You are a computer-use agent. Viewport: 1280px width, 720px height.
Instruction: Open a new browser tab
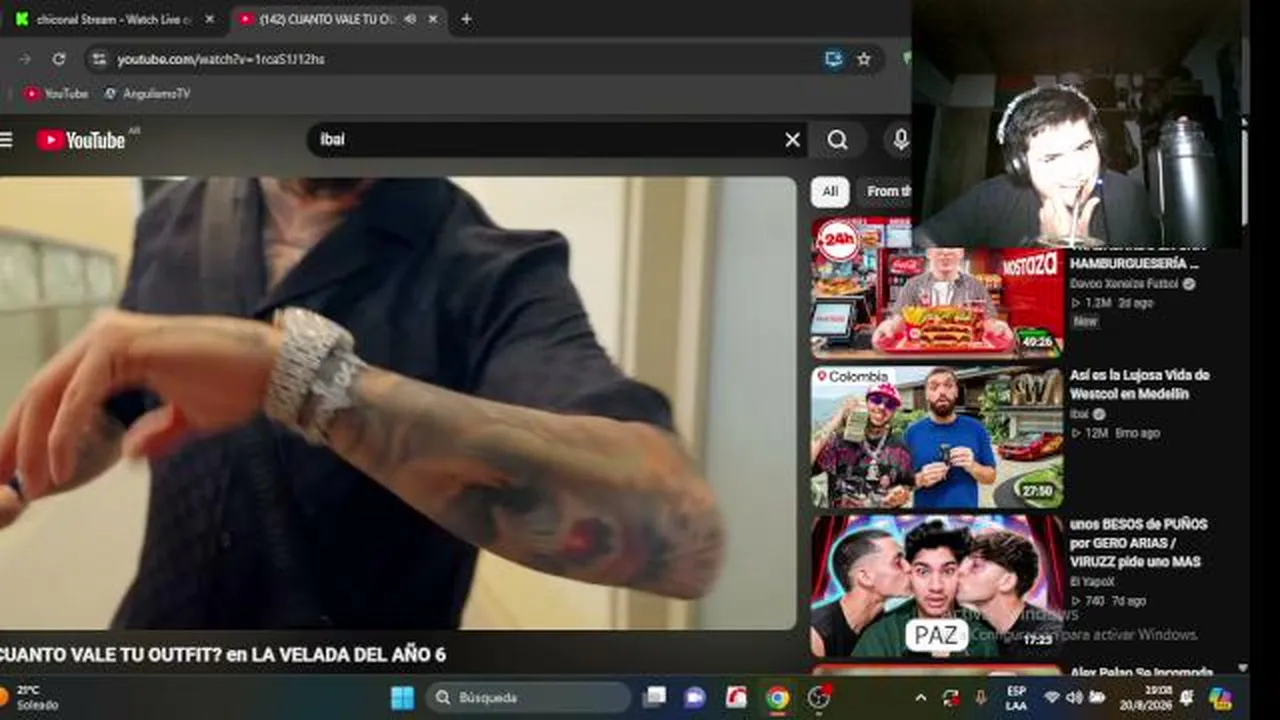pyautogui.click(x=466, y=19)
